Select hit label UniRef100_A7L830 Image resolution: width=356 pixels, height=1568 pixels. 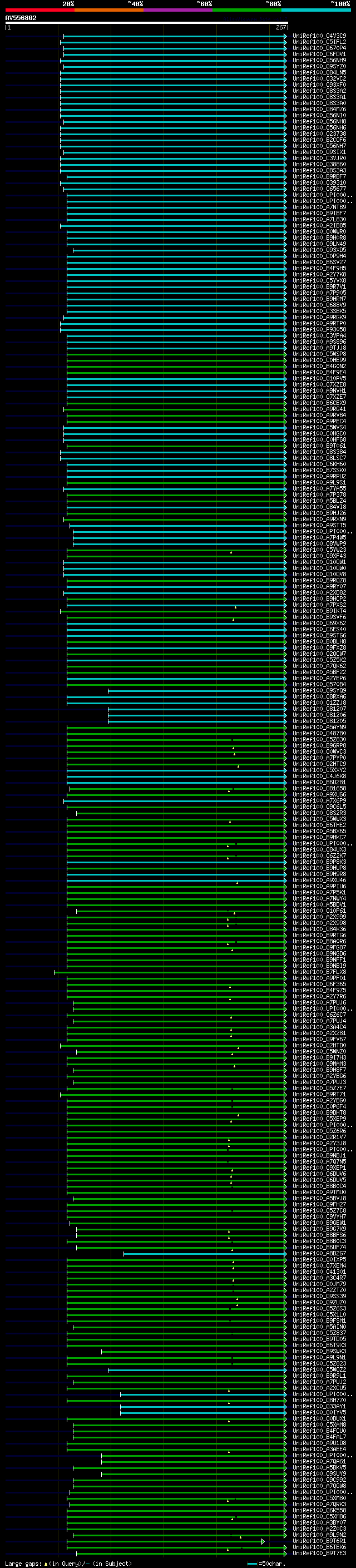coord(319,219)
